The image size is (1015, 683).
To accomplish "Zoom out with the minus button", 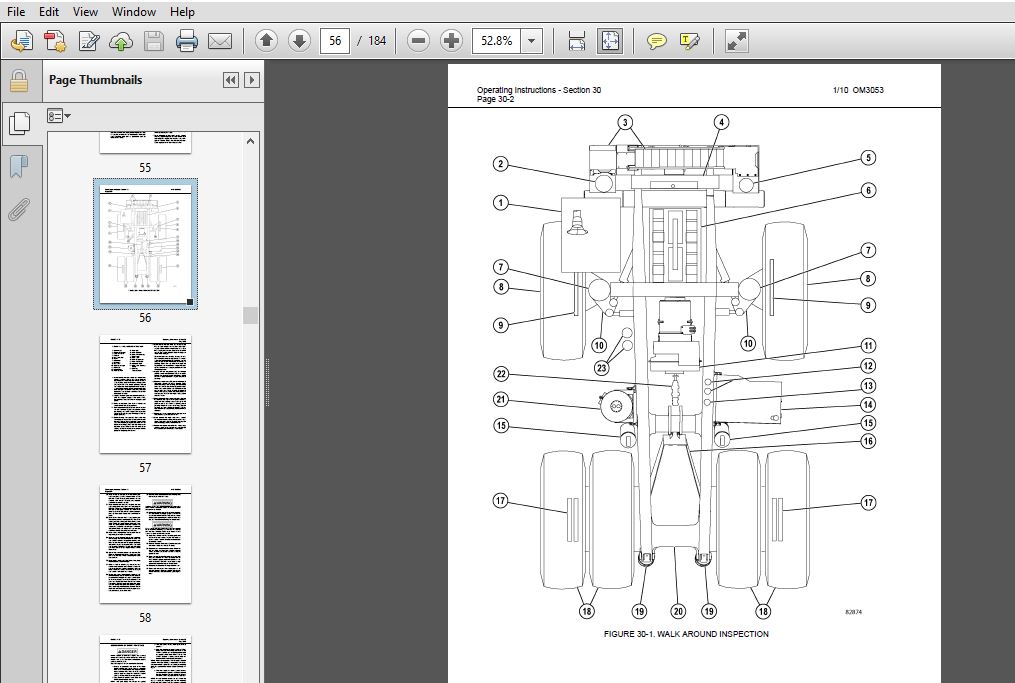I will pos(418,41).
